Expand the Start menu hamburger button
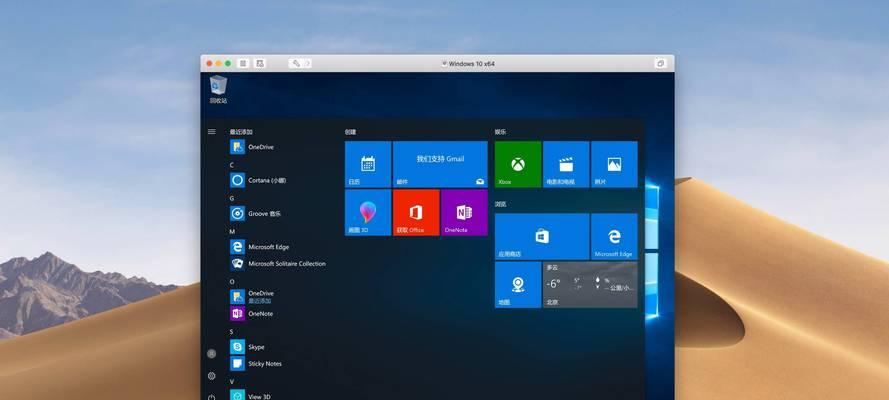 point(211,131)
